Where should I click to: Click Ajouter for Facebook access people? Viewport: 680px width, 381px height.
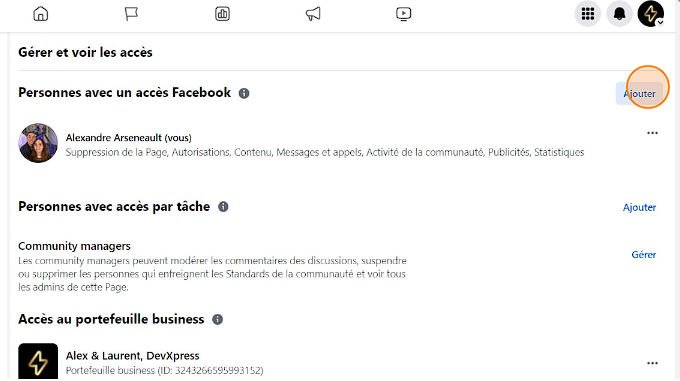coord(639,94)
